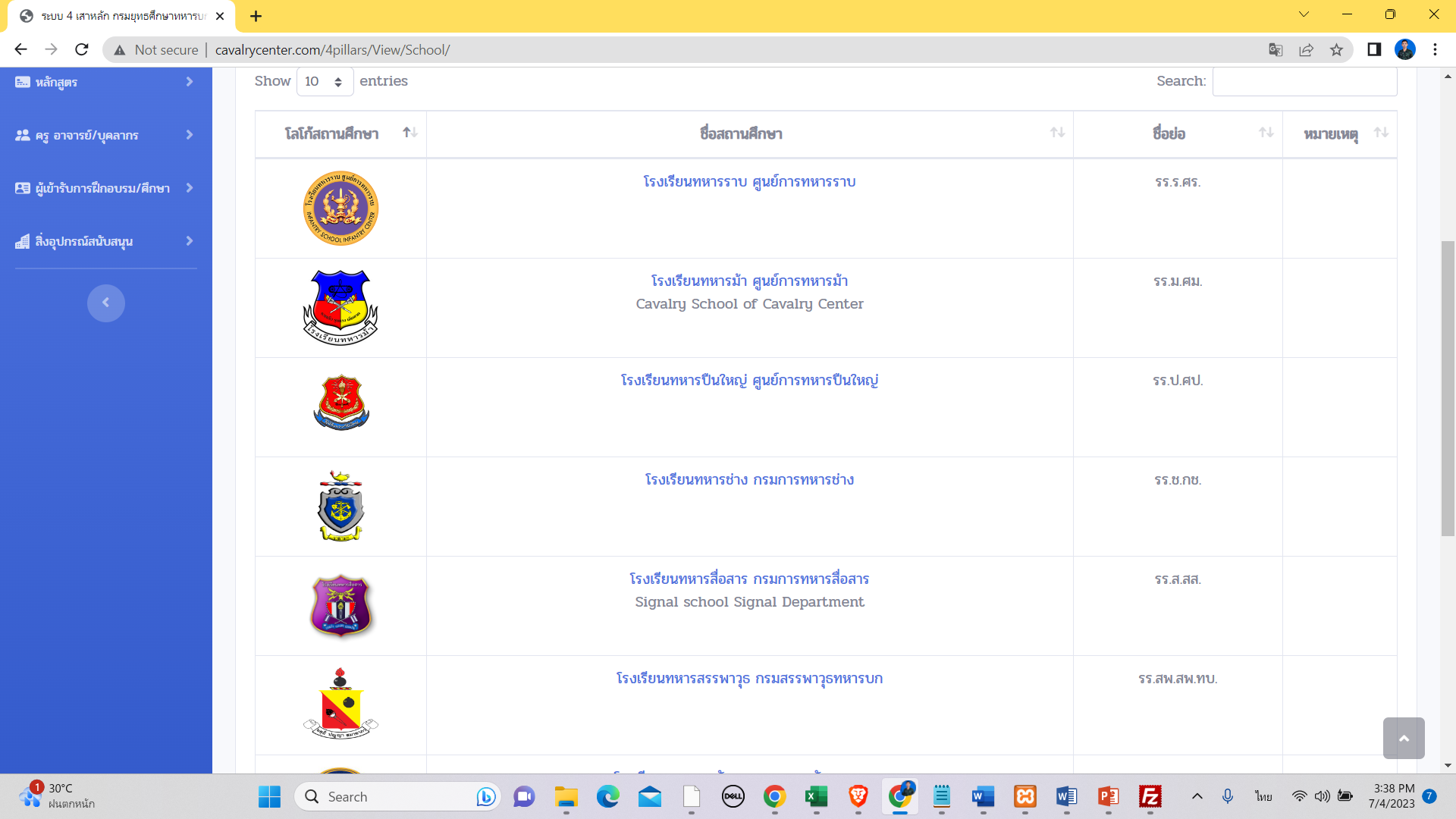Image resolution: width=1456 pixels, height=819 pixels.
Task: Click the scroll-to-top arrow button
Action: [x=1403, y=738]
